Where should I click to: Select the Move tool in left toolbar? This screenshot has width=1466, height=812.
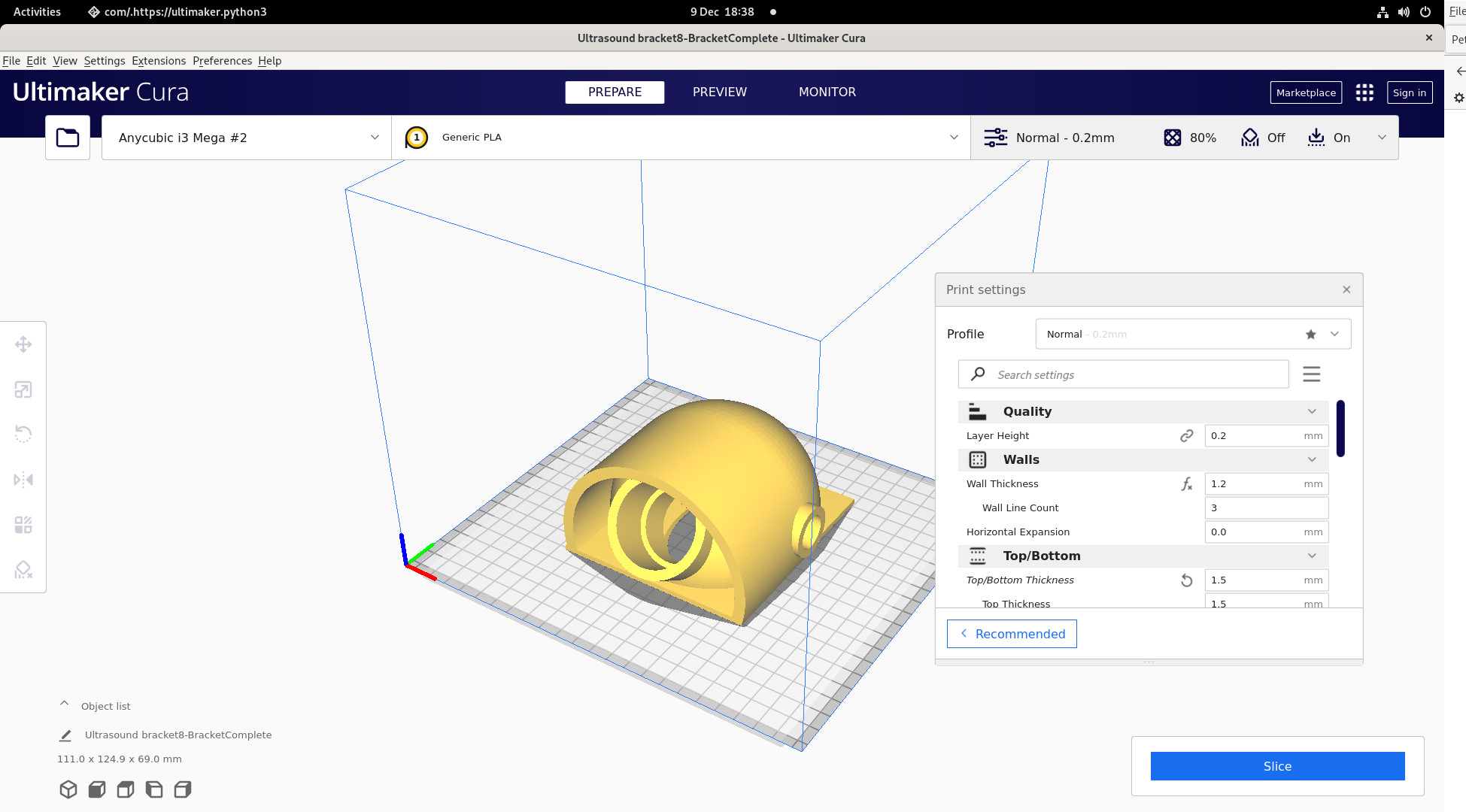click(x=23, y=344)
